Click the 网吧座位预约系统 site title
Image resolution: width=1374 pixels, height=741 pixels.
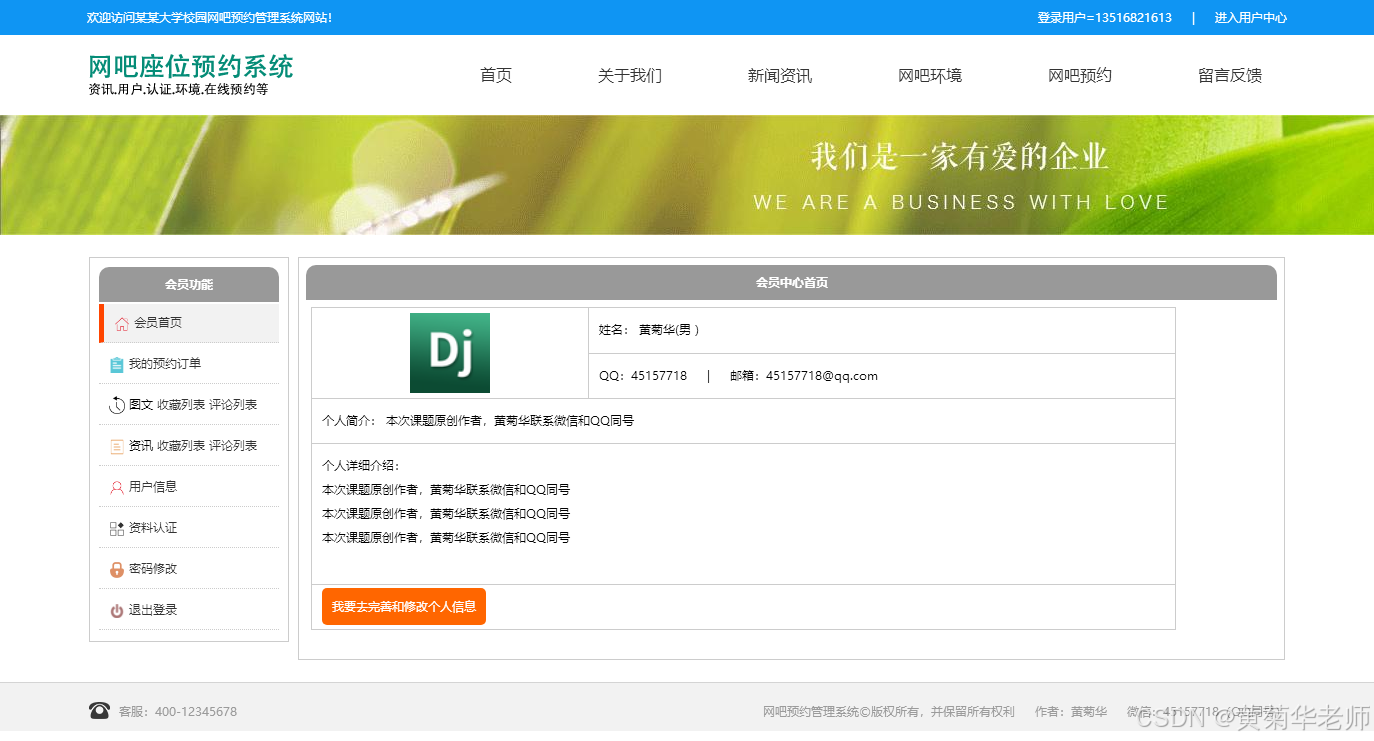pos(190,65)
